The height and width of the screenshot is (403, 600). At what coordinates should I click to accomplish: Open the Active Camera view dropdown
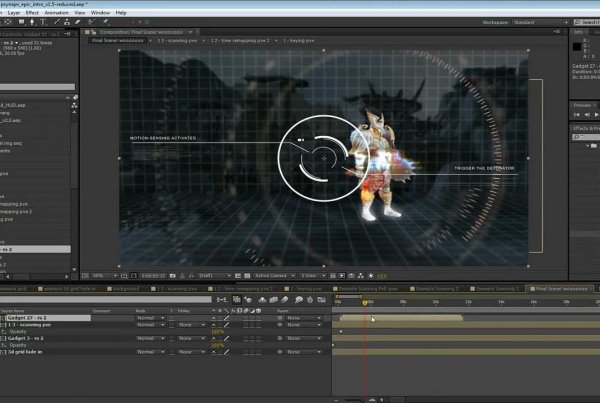(x=274, y=276)
